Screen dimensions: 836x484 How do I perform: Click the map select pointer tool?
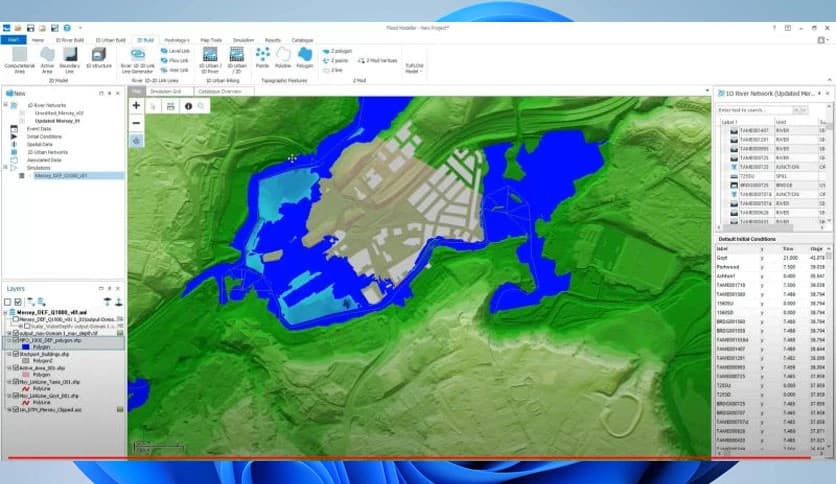tap(153, 106)
